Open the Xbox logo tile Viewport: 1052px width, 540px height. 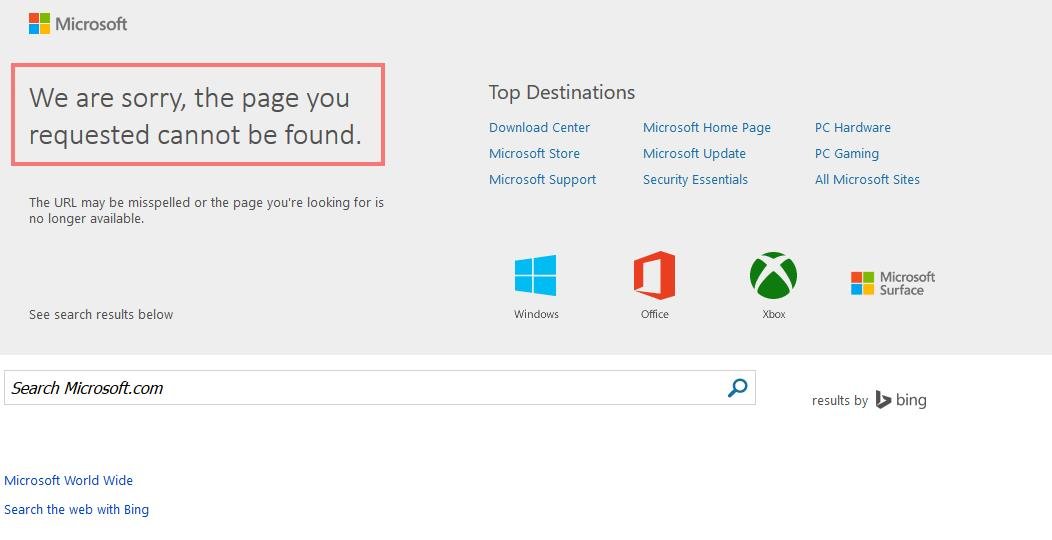774,275
